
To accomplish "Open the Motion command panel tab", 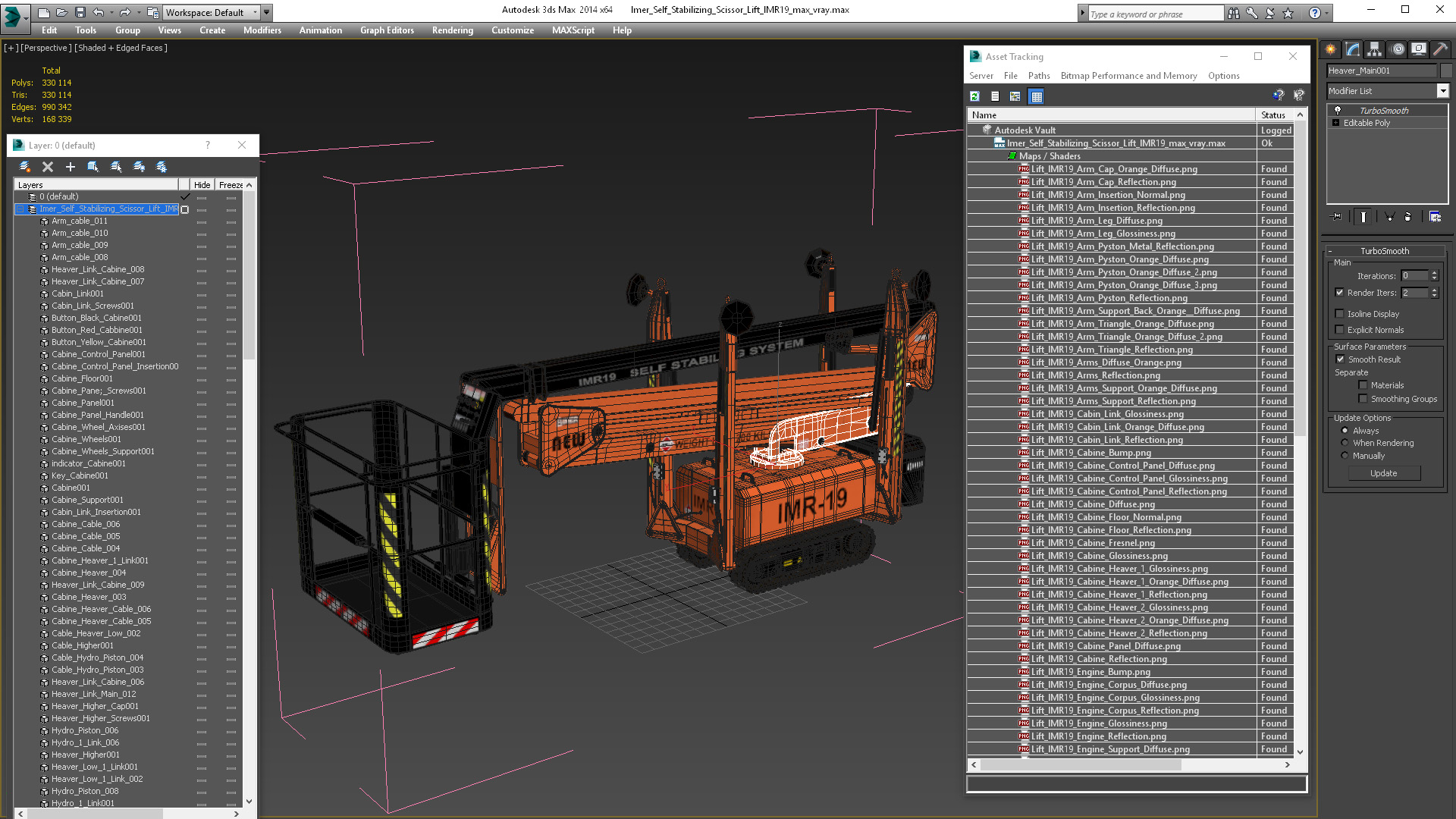I will [1398, 49].
